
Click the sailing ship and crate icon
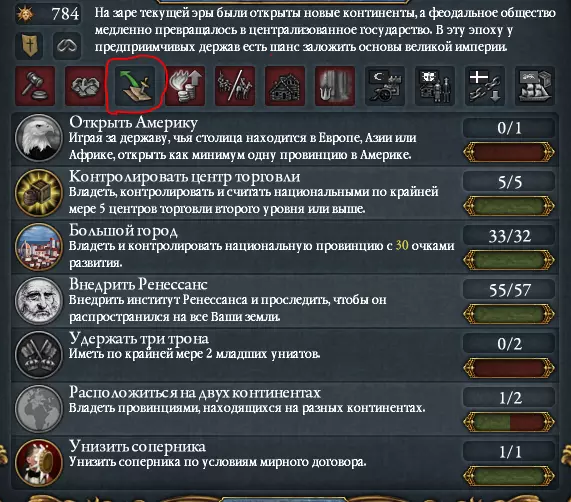point(535,86)
